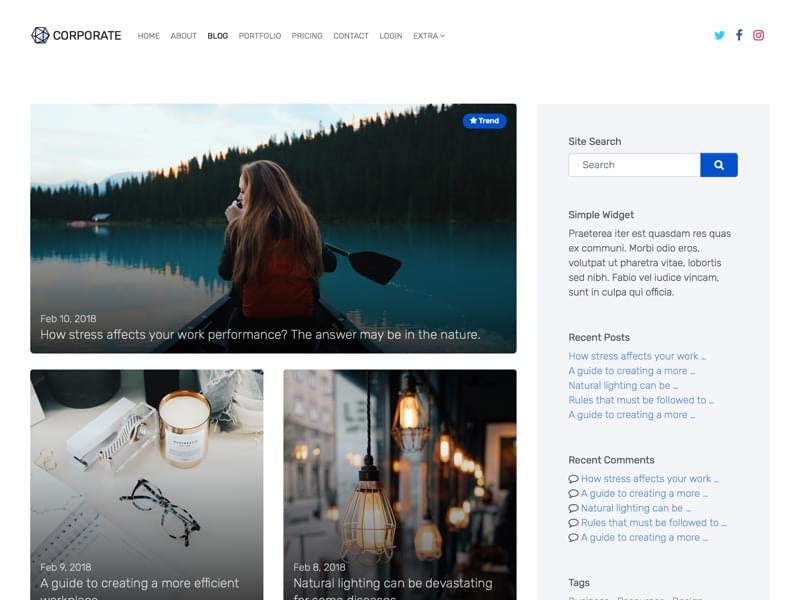Click comment bubble beside 'How stress affects your work'
This screenshot has width=800, height=600.
[573, 479]
